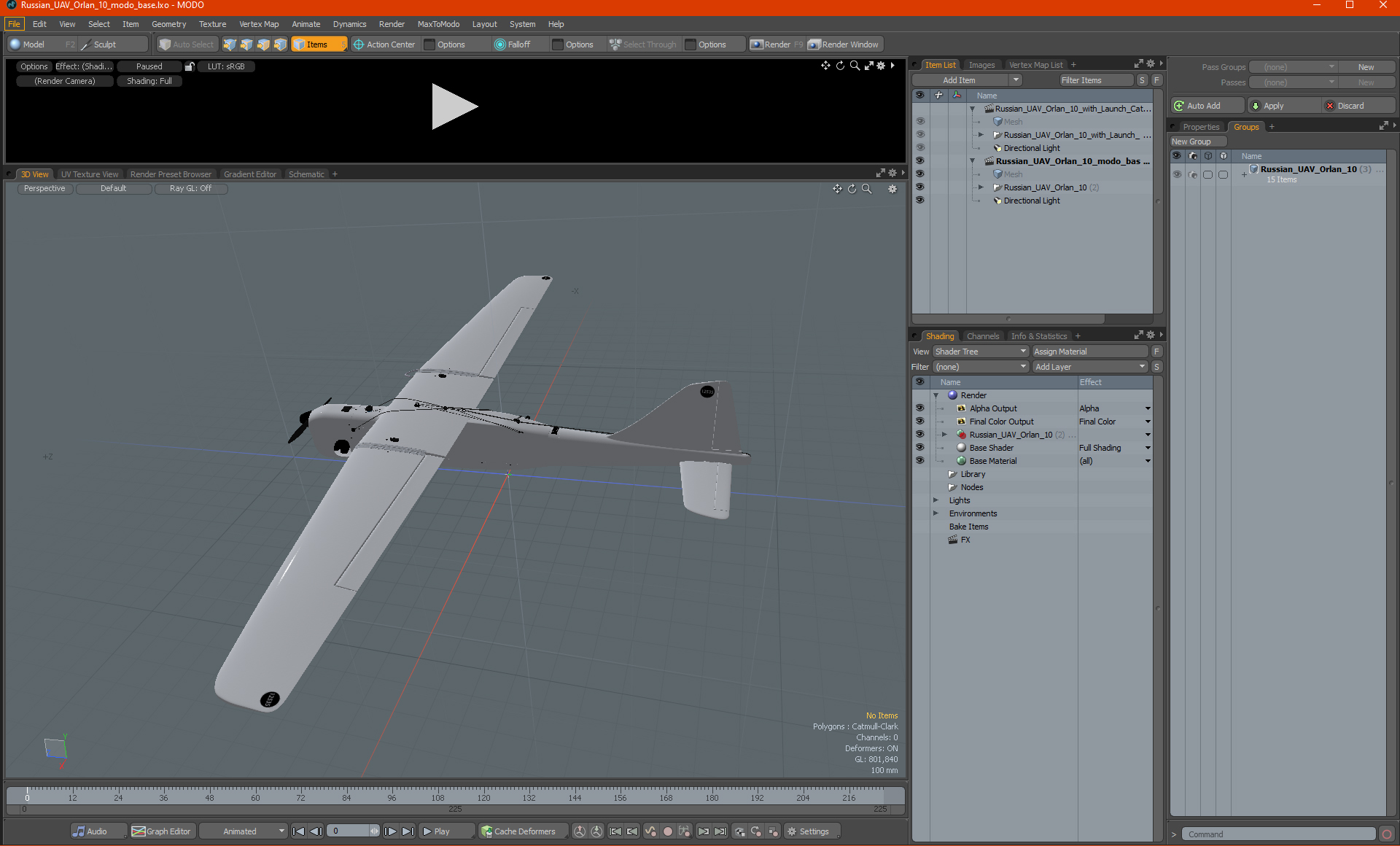Click the Apply button
This screenshot has width=1400, height=846.
pyautogui.click(x=1283, y=106)
